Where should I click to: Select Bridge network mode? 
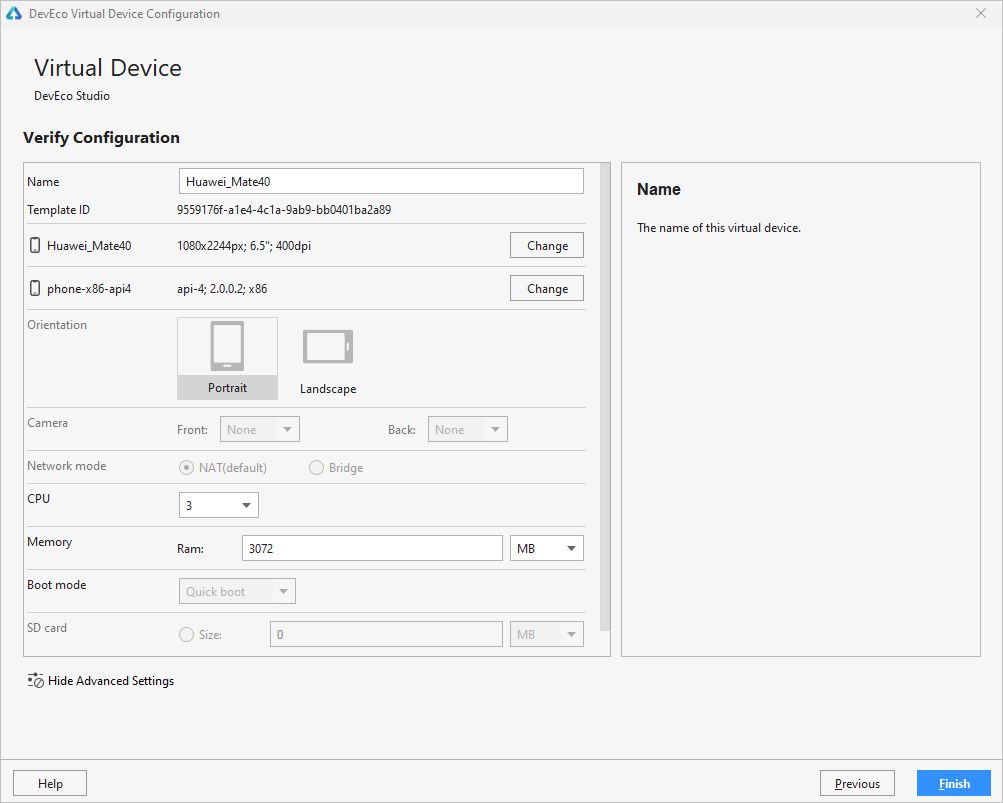pos(316,468)
